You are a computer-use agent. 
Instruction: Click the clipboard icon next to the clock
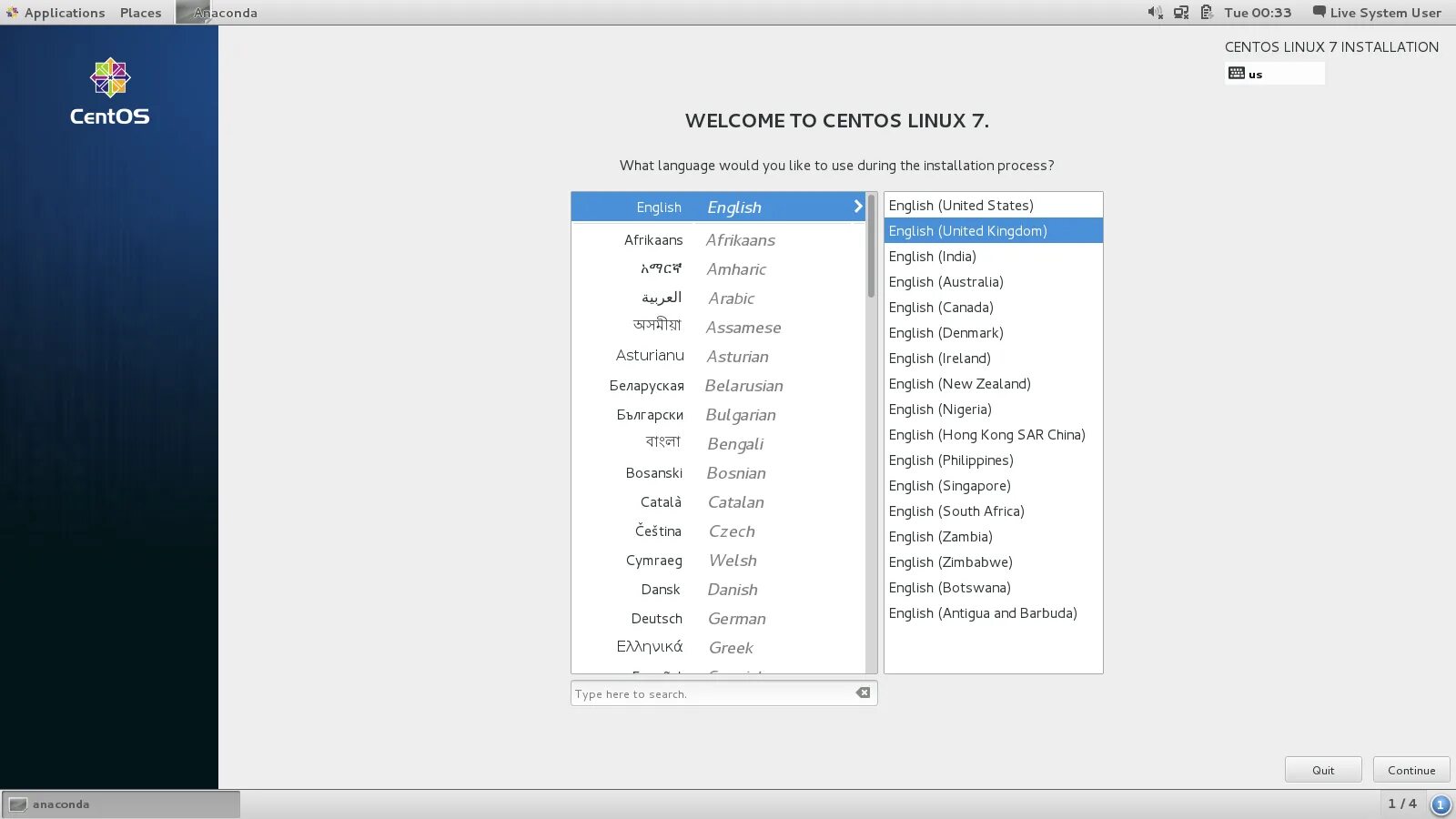pyautogui.click(x=1207, y=13)
